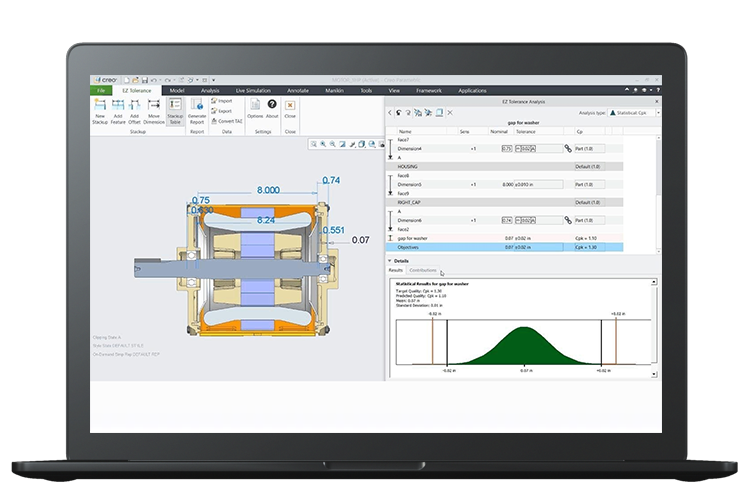The height and width of the screenshot is (500, 750).
Task: Click the link icon on Dimension4 row
Action: (x=568, y=148)
